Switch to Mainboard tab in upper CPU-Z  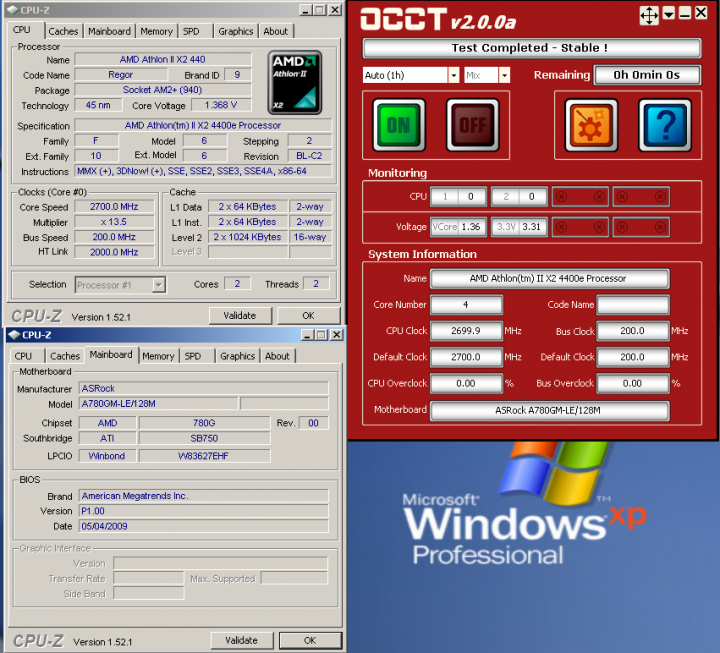tap(109, 31)
